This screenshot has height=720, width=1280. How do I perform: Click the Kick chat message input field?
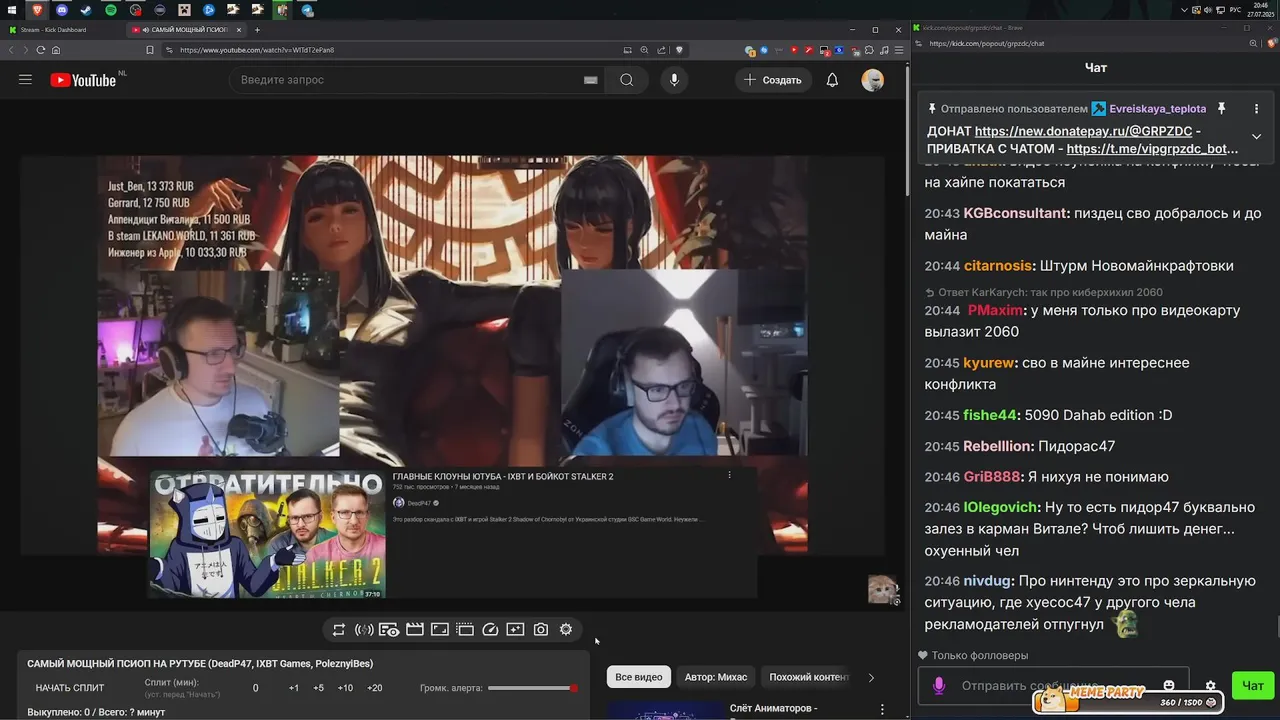click(x=1053, y=686)
